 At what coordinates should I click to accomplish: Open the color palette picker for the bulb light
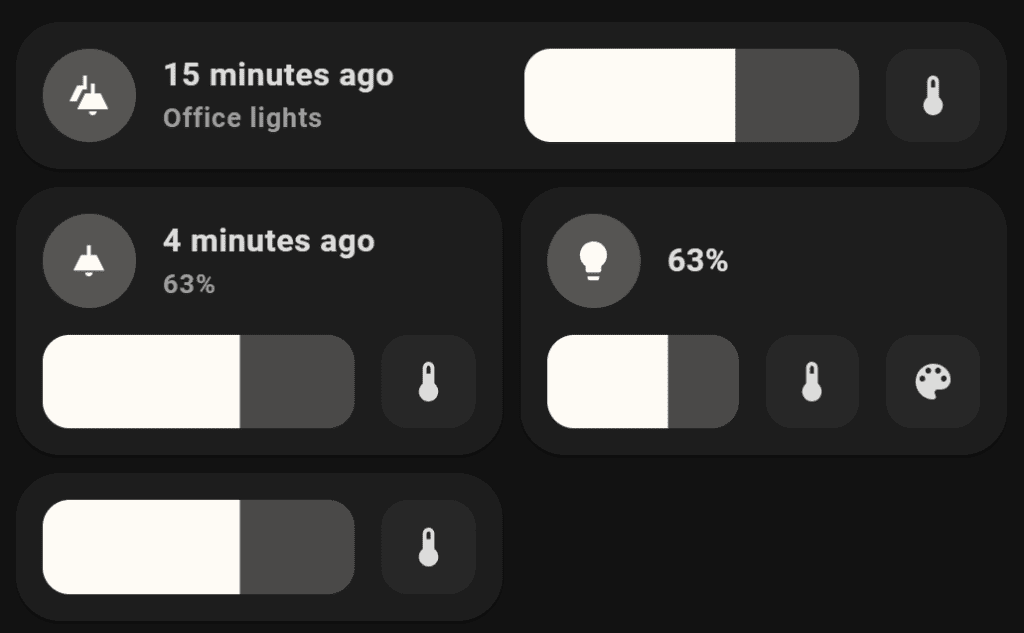[x=933, y=381]
